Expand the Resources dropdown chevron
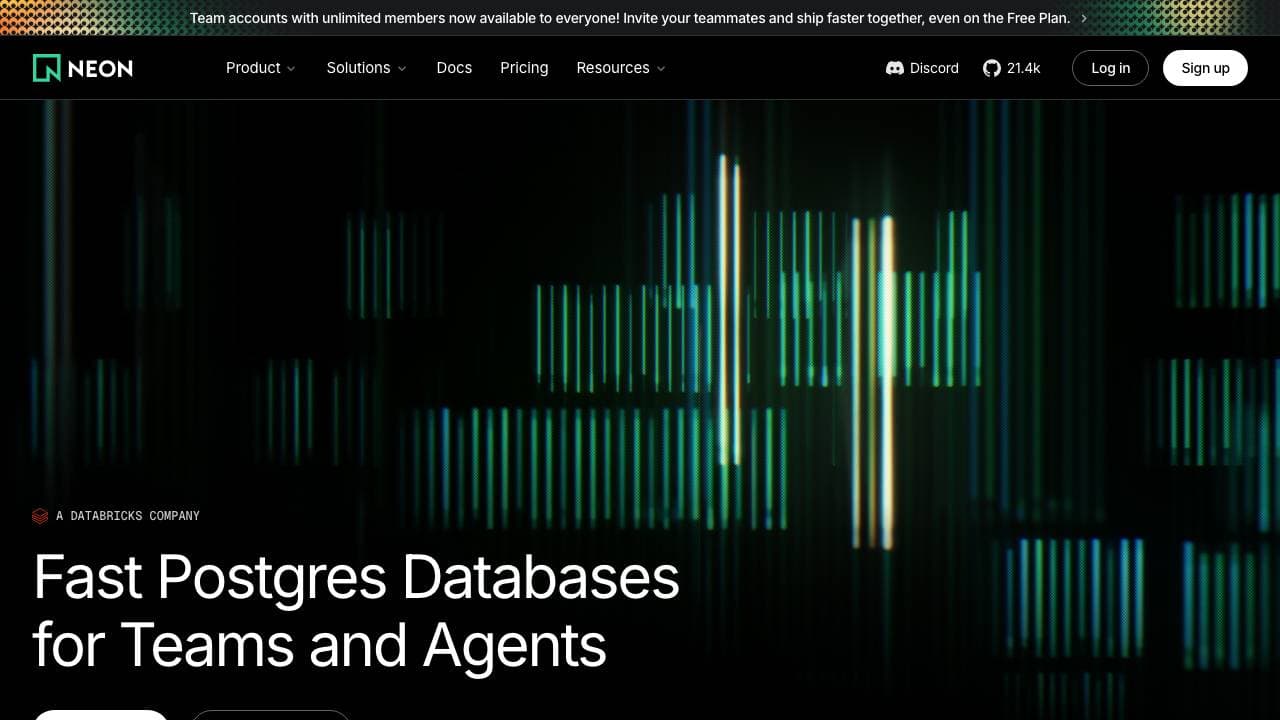Image resolution: width=1280 pixels, height=720 pixels. pyautogui.click(x=661, y=69)
